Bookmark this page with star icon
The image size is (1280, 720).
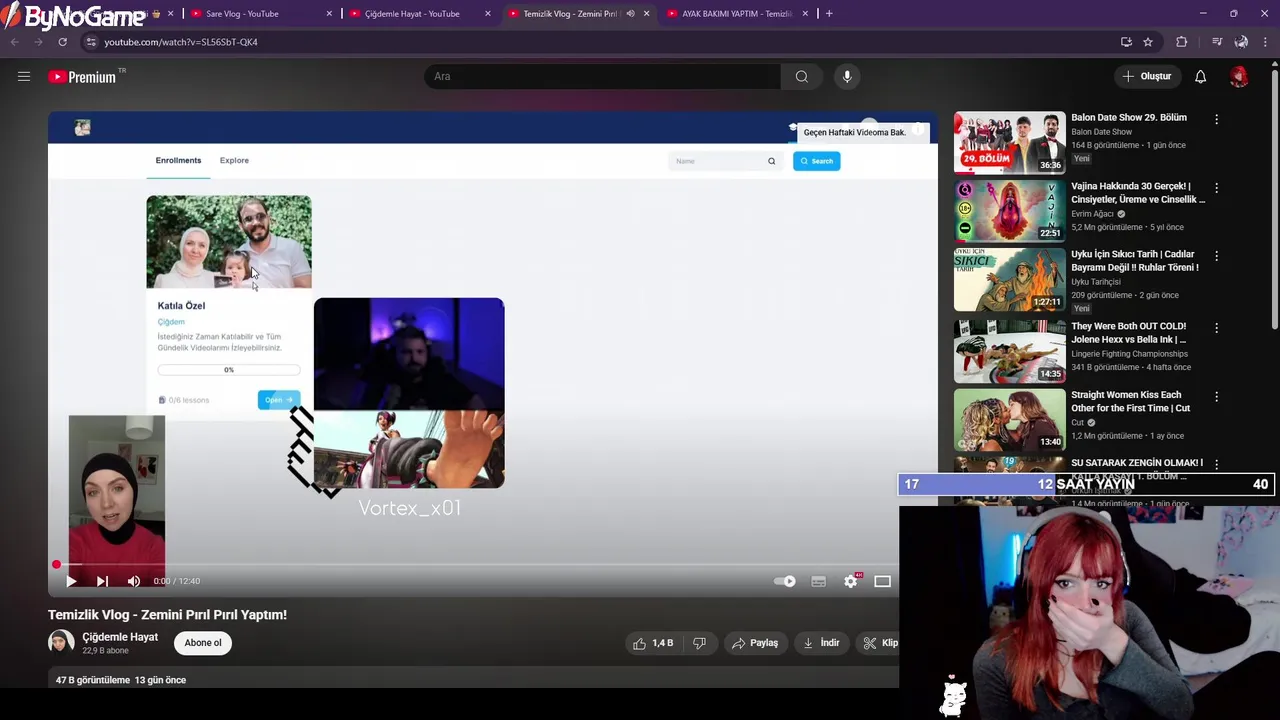coord(1148,42)
